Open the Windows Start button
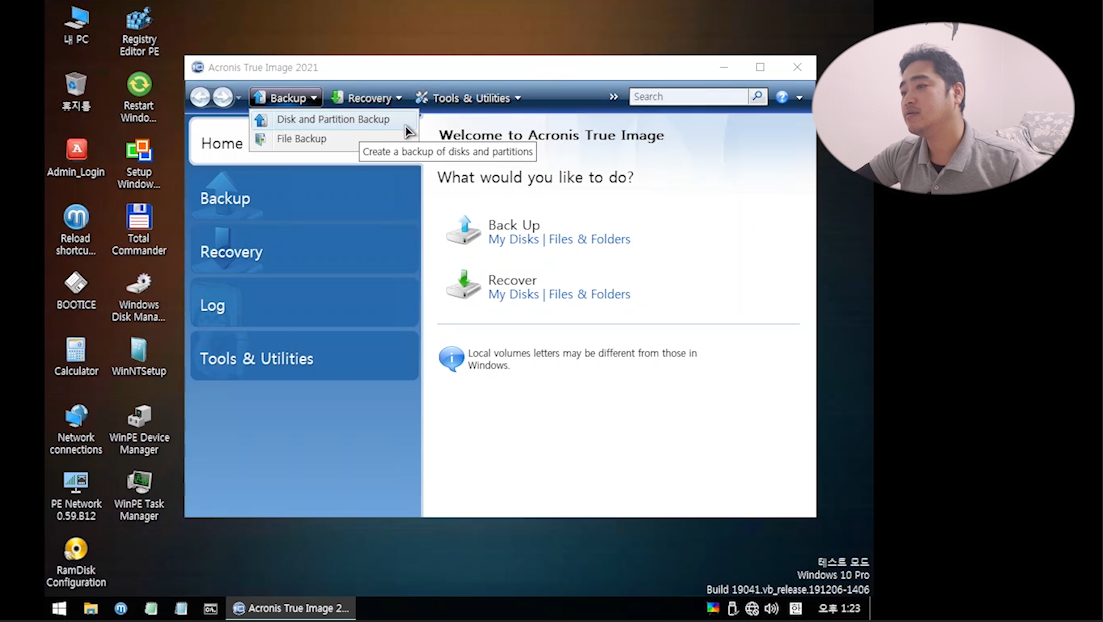 click(59, 609)
